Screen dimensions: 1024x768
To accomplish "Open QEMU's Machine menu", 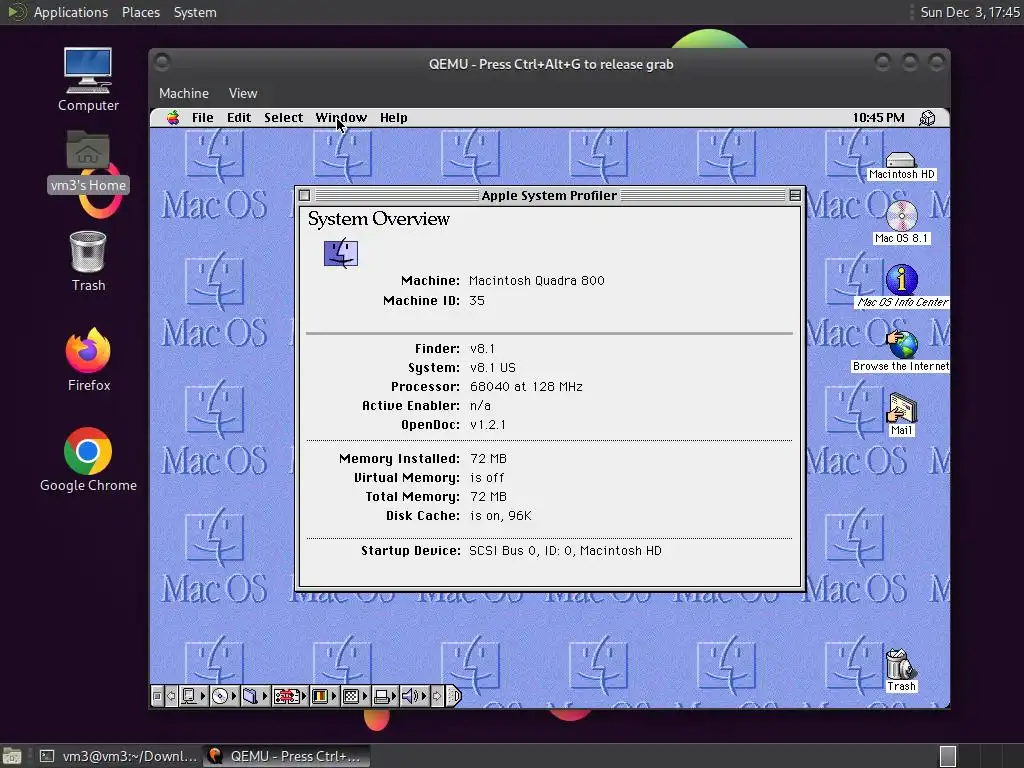I will (x=184, y=93).
